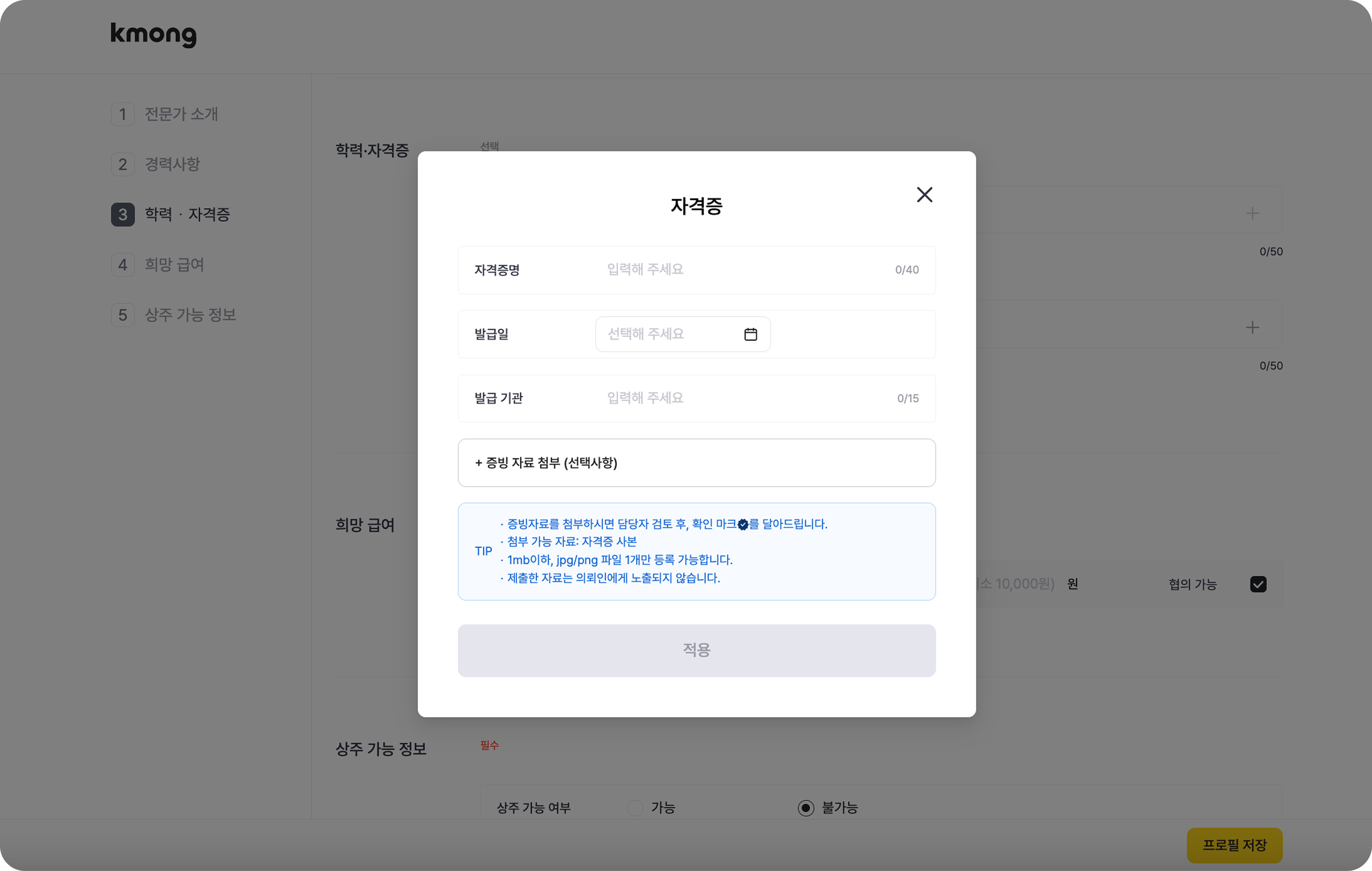Screen dimensions: 1372x871
Task: Select the 가능 radio button
Action: 635,808
